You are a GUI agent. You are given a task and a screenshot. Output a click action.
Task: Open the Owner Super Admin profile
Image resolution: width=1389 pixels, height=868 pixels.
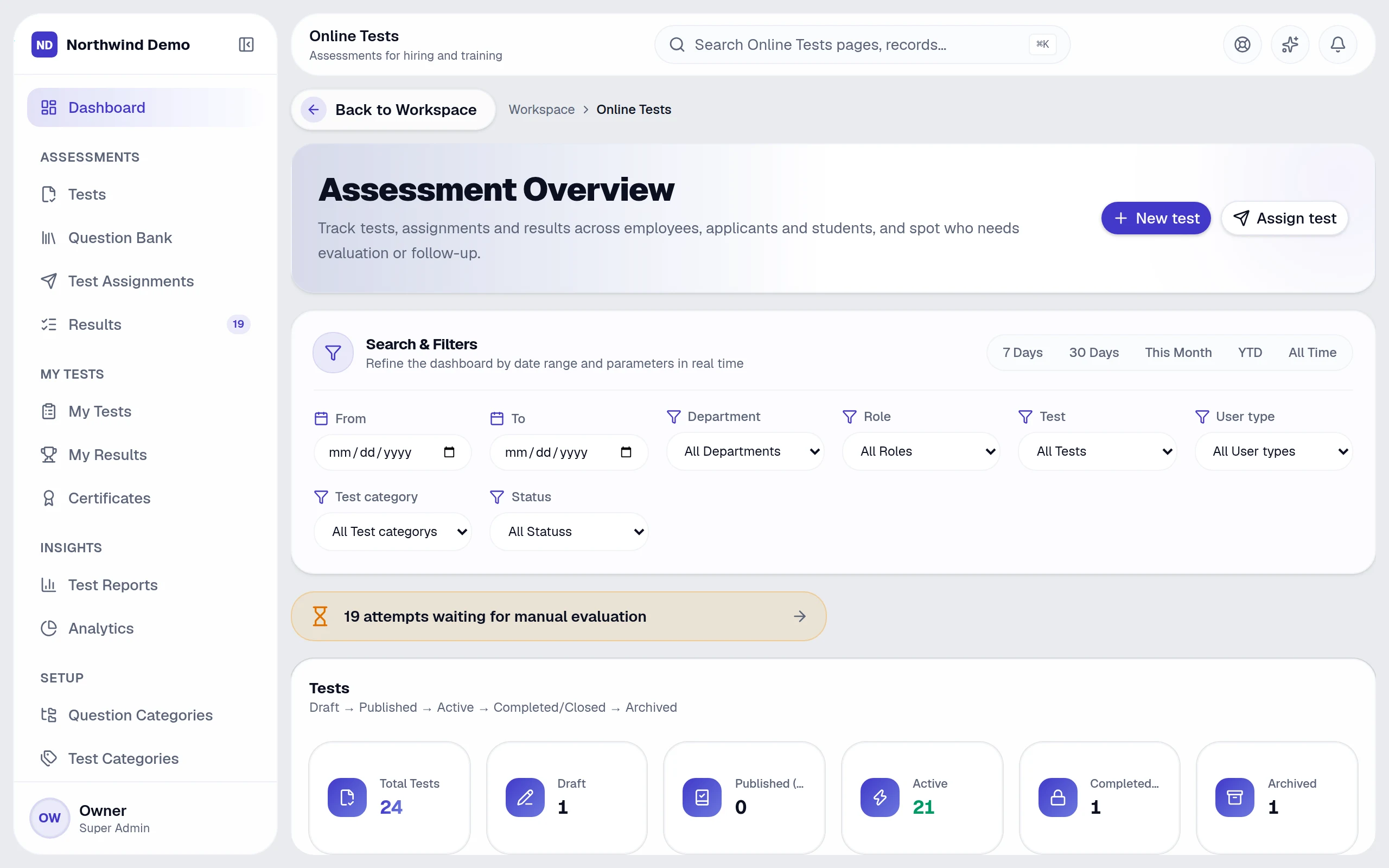tap(145, 818)
